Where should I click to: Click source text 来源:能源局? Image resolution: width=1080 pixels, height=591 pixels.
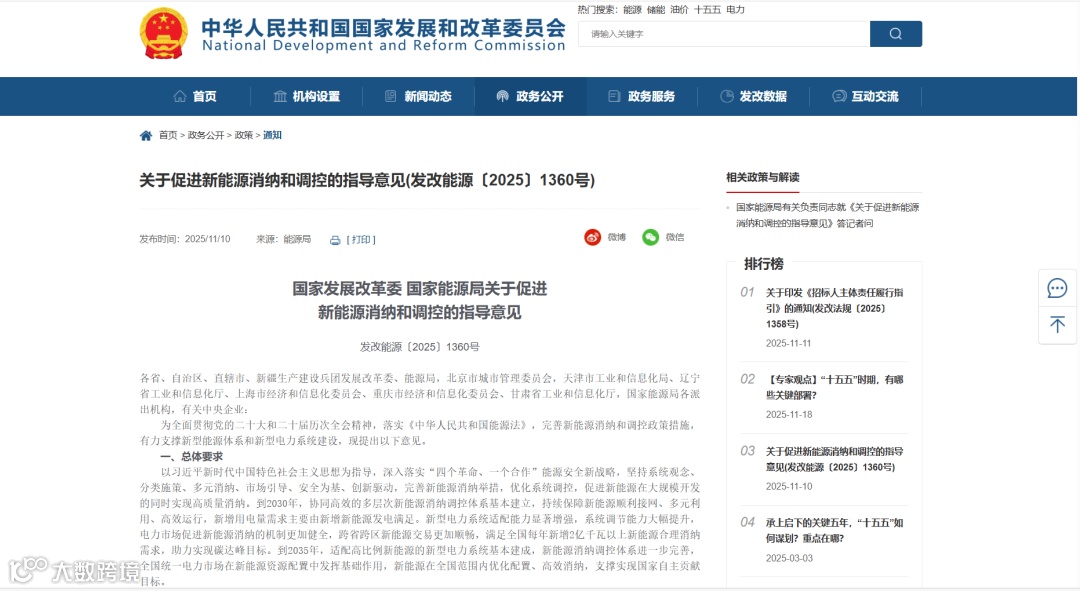click(x=284, y=239)
